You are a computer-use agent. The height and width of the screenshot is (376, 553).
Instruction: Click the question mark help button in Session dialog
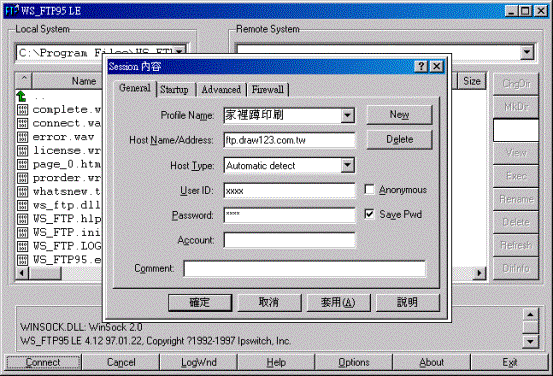[421, 66]
